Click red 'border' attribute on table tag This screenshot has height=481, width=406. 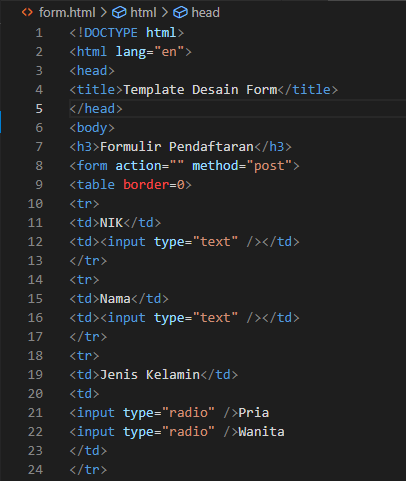point(146,185)
